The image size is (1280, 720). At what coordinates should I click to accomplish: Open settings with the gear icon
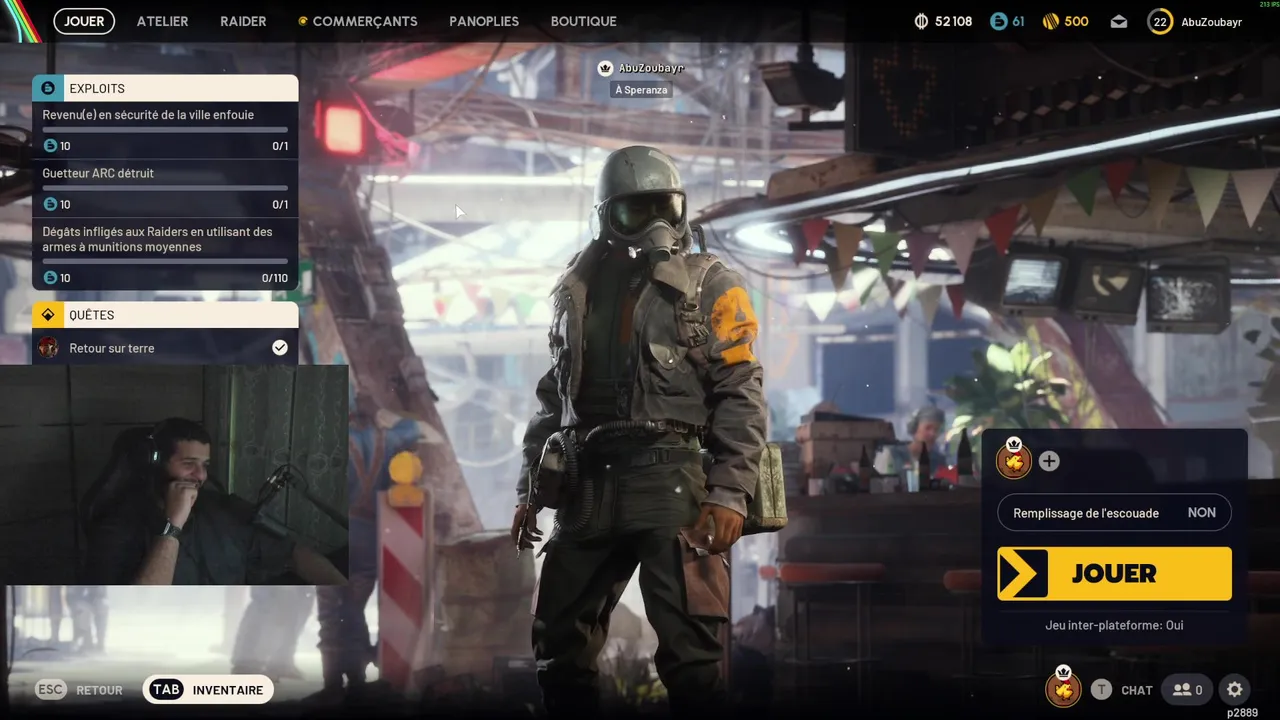(x=1235, y=689)
